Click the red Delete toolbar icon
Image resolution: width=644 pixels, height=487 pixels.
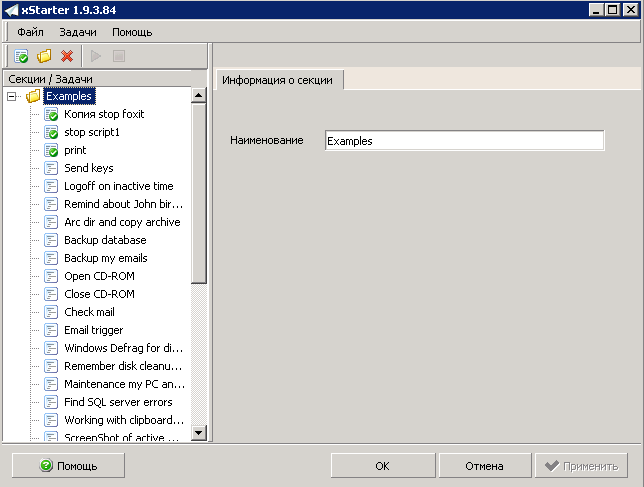(x=67, y=56)
